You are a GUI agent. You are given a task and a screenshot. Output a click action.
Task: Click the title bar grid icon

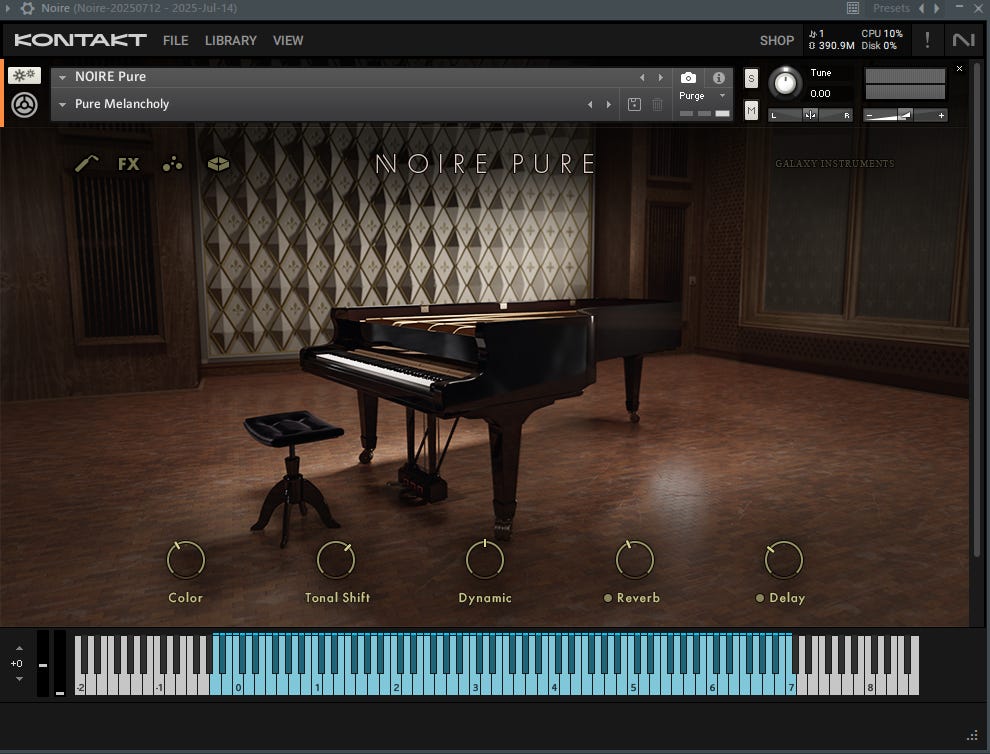[x=853, y=8]
